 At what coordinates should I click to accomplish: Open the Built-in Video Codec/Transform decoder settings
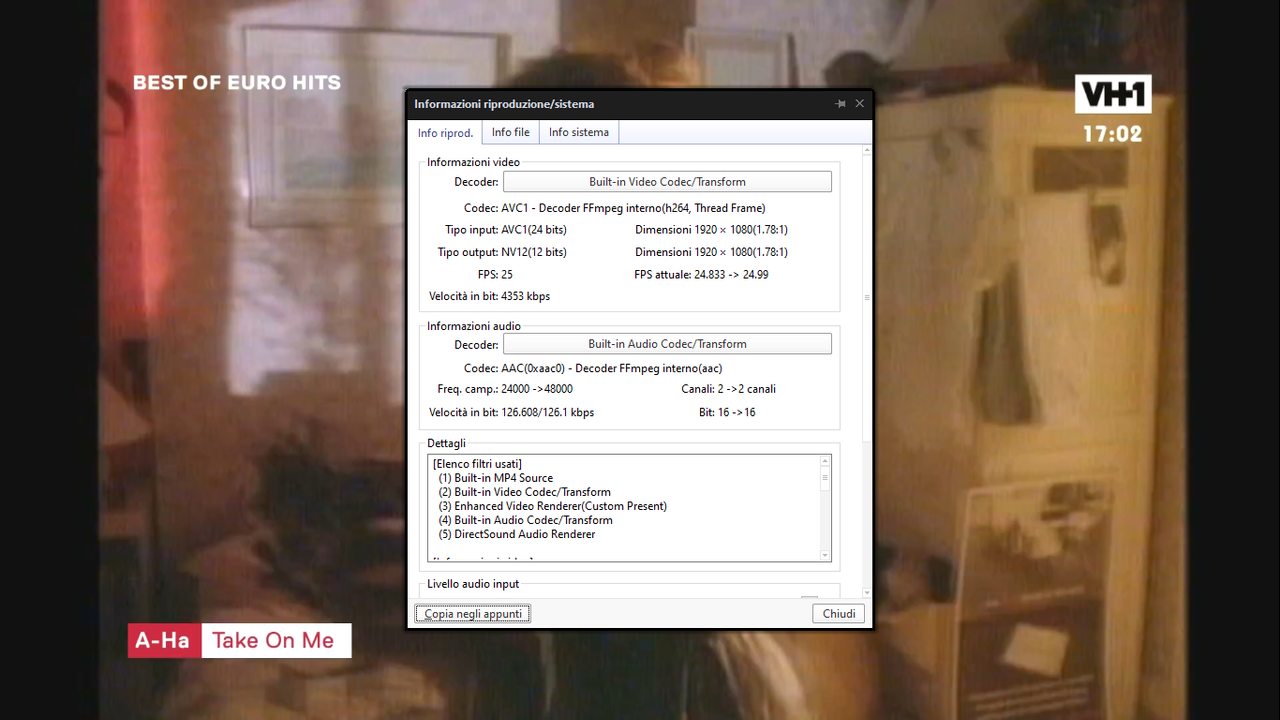(667, 181)
